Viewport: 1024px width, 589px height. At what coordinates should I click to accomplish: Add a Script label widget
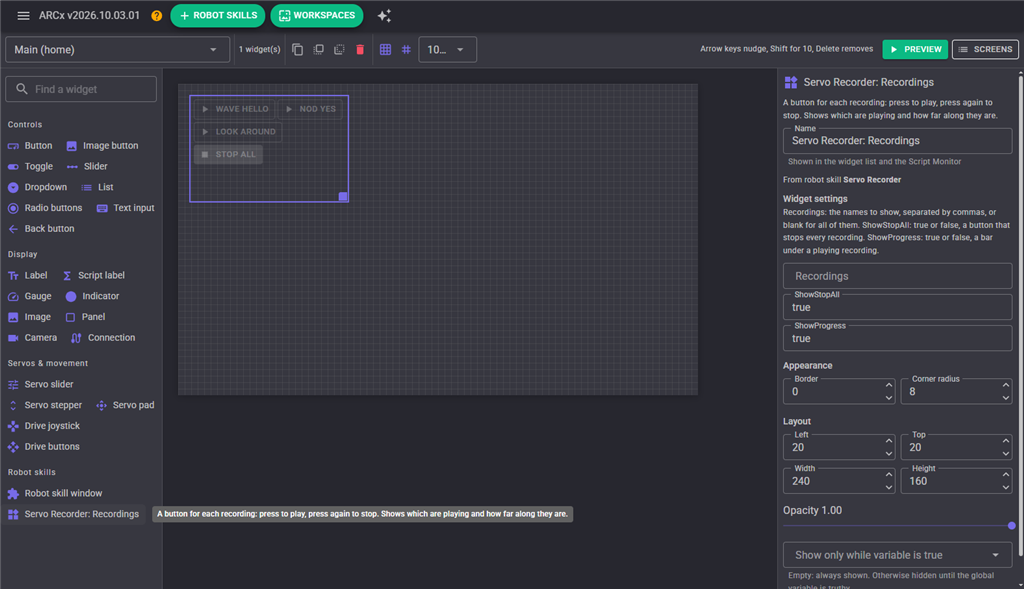pyautogui.click(x=93, y=276)
